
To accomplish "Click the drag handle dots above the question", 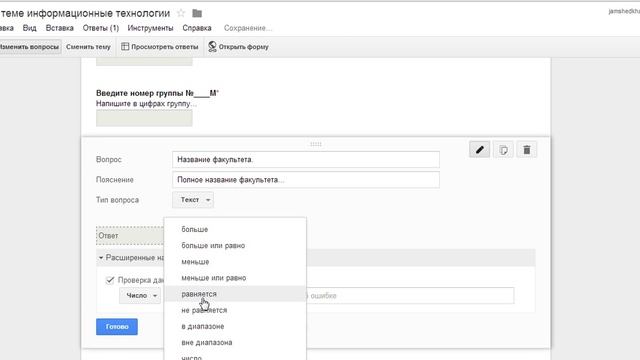I will 316,144.
